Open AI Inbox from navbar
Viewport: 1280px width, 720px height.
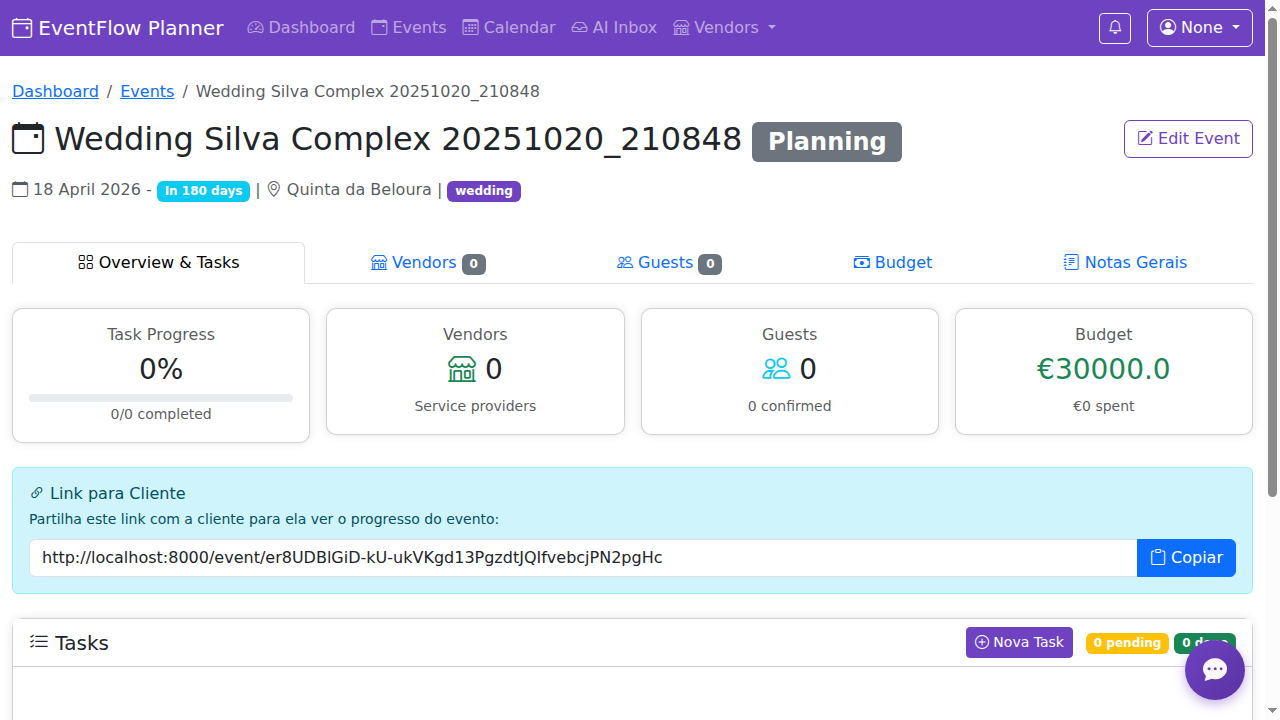[614, 28]
